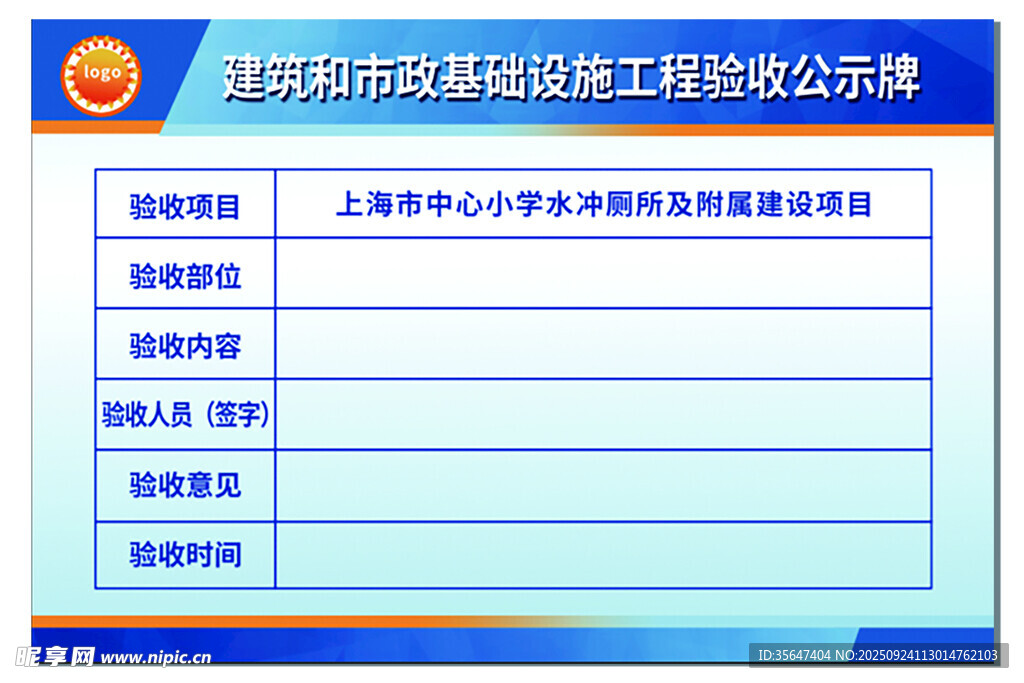Select the 建筑和市政基础设施工程验收公示牌 title
This screenshot has width=1024, height=683.
point(571,79)
